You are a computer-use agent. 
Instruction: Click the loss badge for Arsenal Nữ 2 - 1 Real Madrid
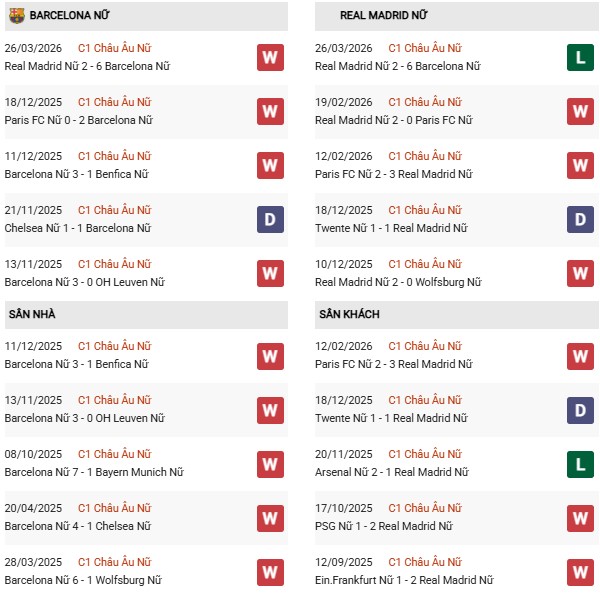(580, 464)
